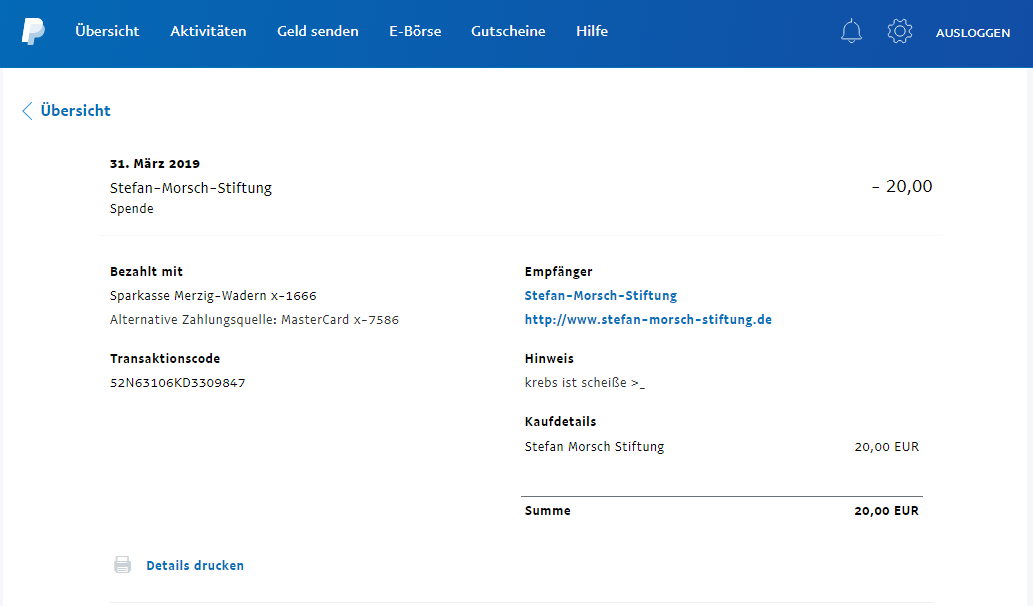Click the AUSLOGGEN button
The image size is (1033, 606).
pos(972,33)
